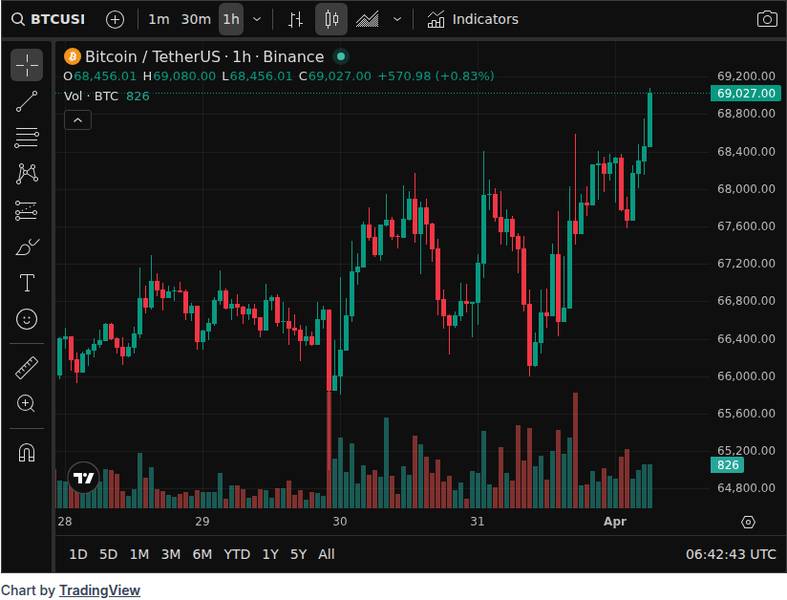Click the 30 date label on time axis

pos(340,522)
